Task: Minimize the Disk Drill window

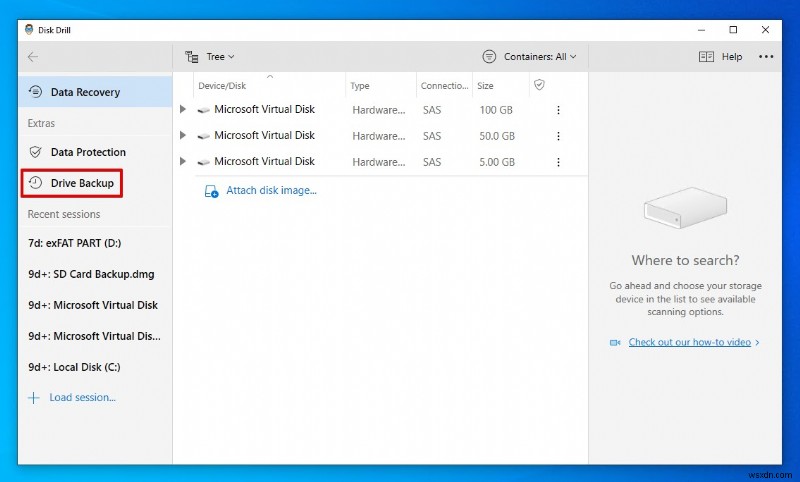Action: tap(702, 30)
